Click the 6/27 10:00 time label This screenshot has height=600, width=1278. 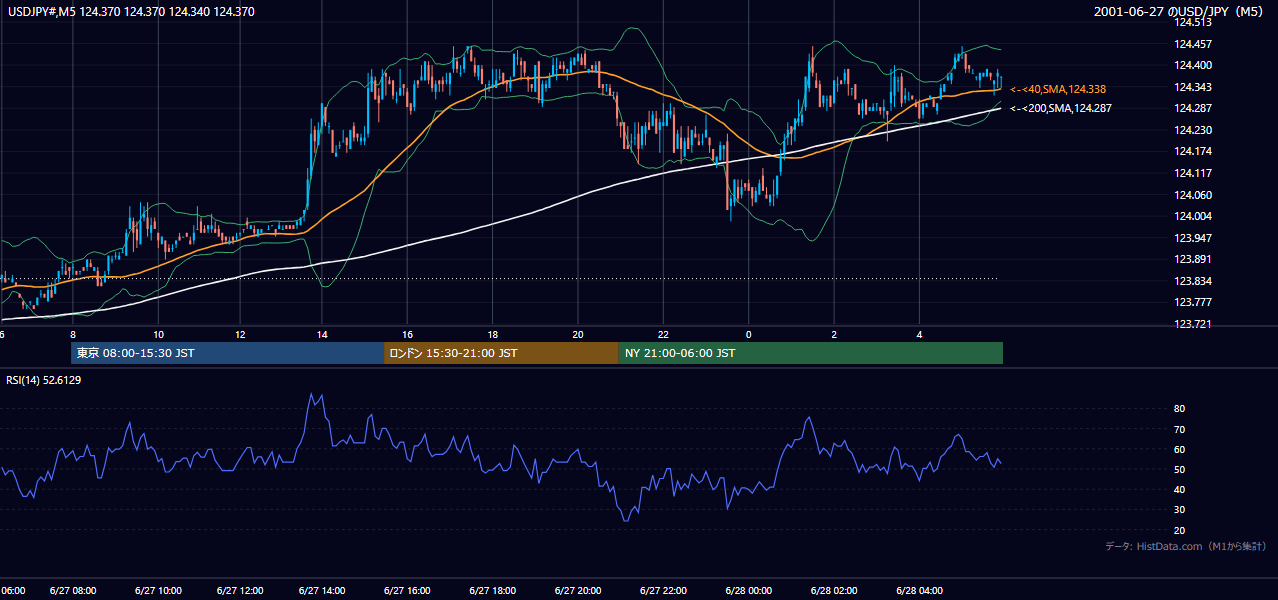point(157,591)
